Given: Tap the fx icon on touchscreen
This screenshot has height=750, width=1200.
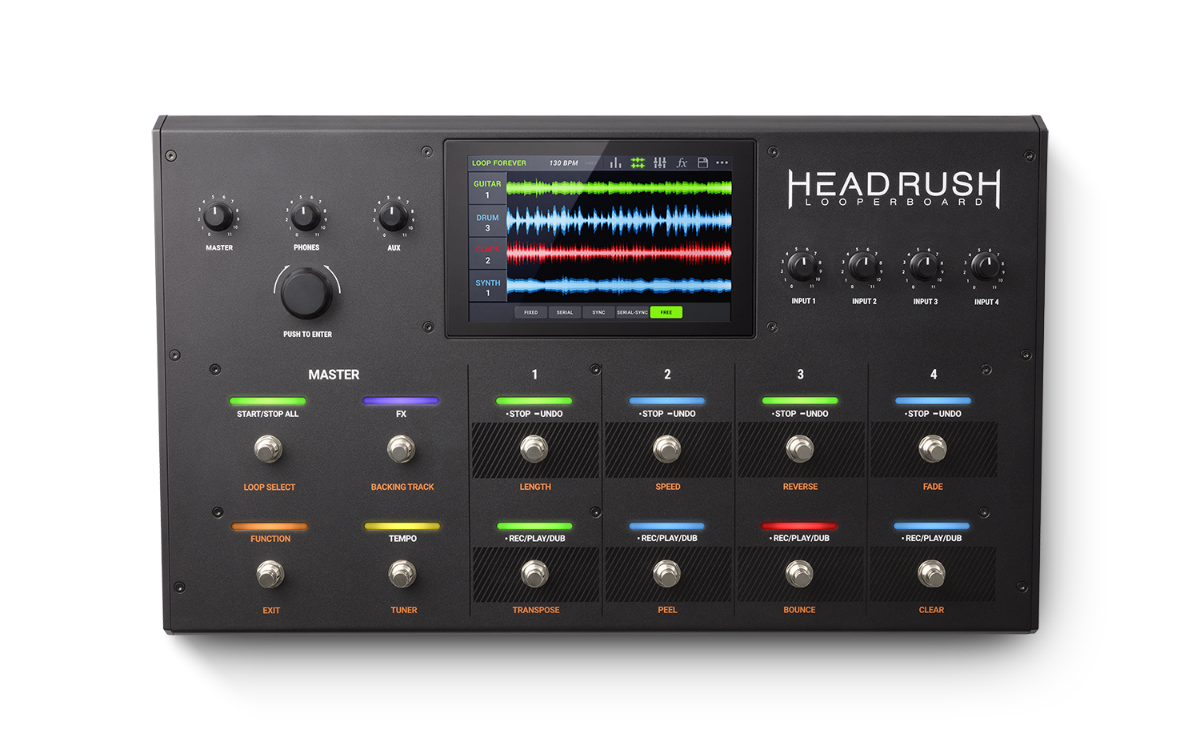Looking at the screenshot, I should click(682, 162).
